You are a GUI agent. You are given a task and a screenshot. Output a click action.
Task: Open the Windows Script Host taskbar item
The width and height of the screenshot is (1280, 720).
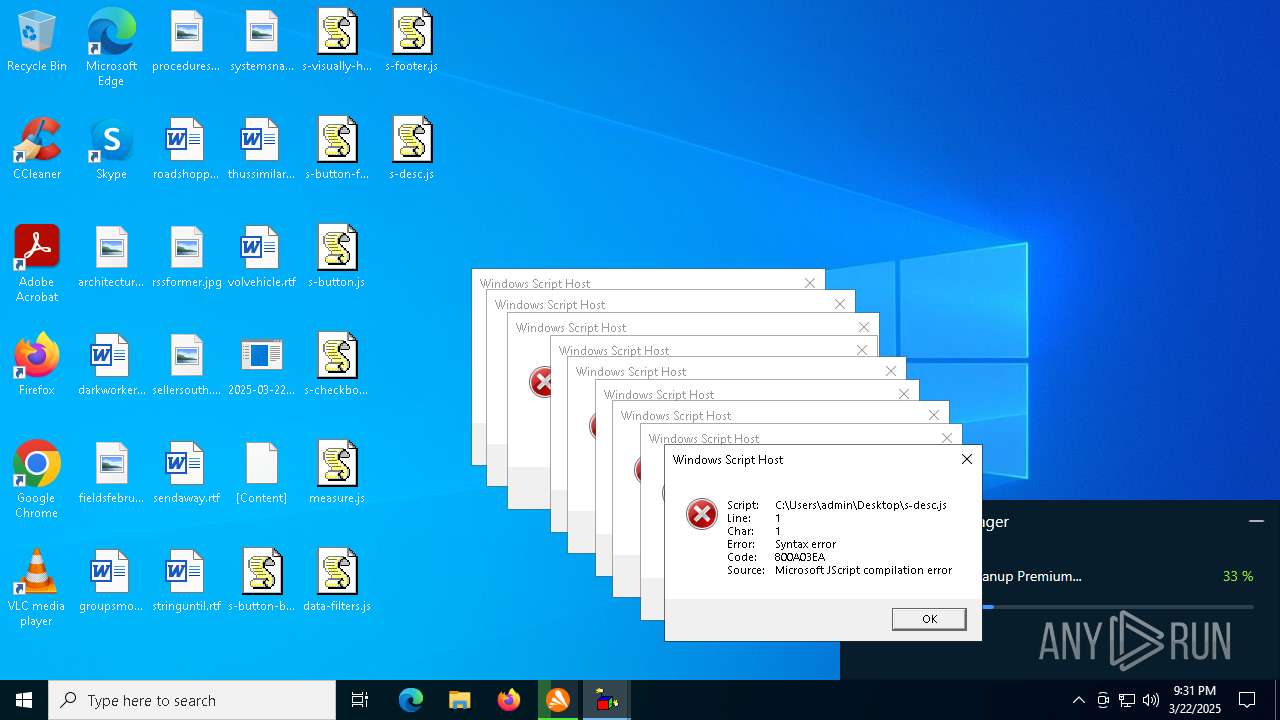coord(607,700)
